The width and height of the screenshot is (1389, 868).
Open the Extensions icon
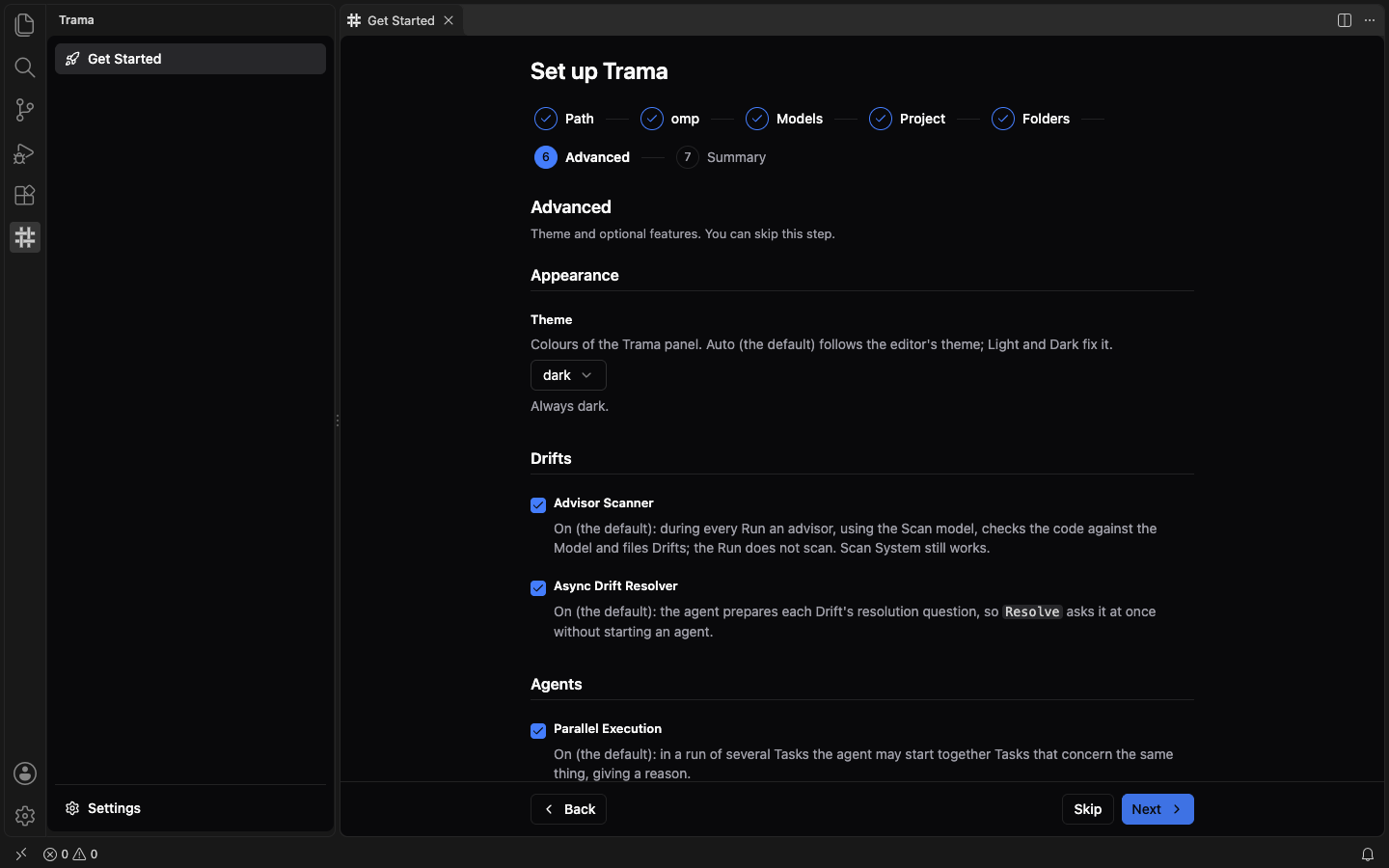(25, 195)
